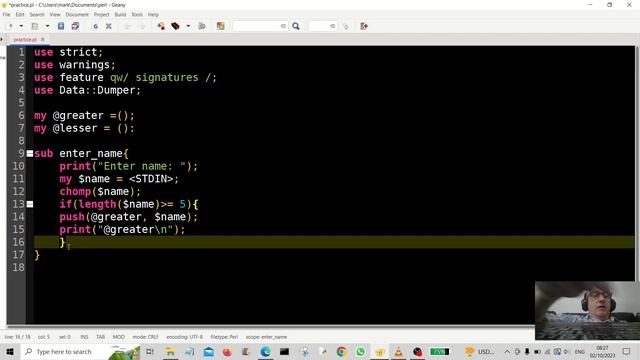640x360 pixels.
Task: Open WhatsApp from the taskbar
Action: (360, 351)
